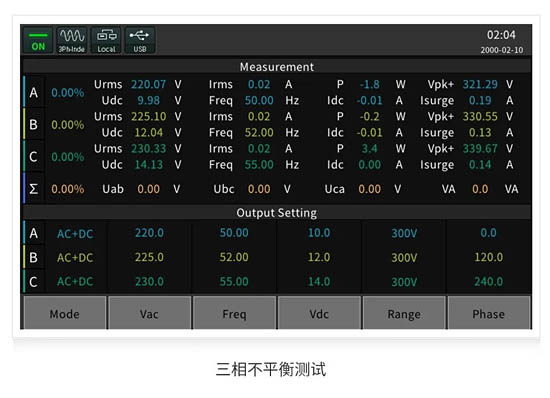Select phase C Urms reading 230.33
This screenshot has width=550, height=398.
[x=148, y=149]
